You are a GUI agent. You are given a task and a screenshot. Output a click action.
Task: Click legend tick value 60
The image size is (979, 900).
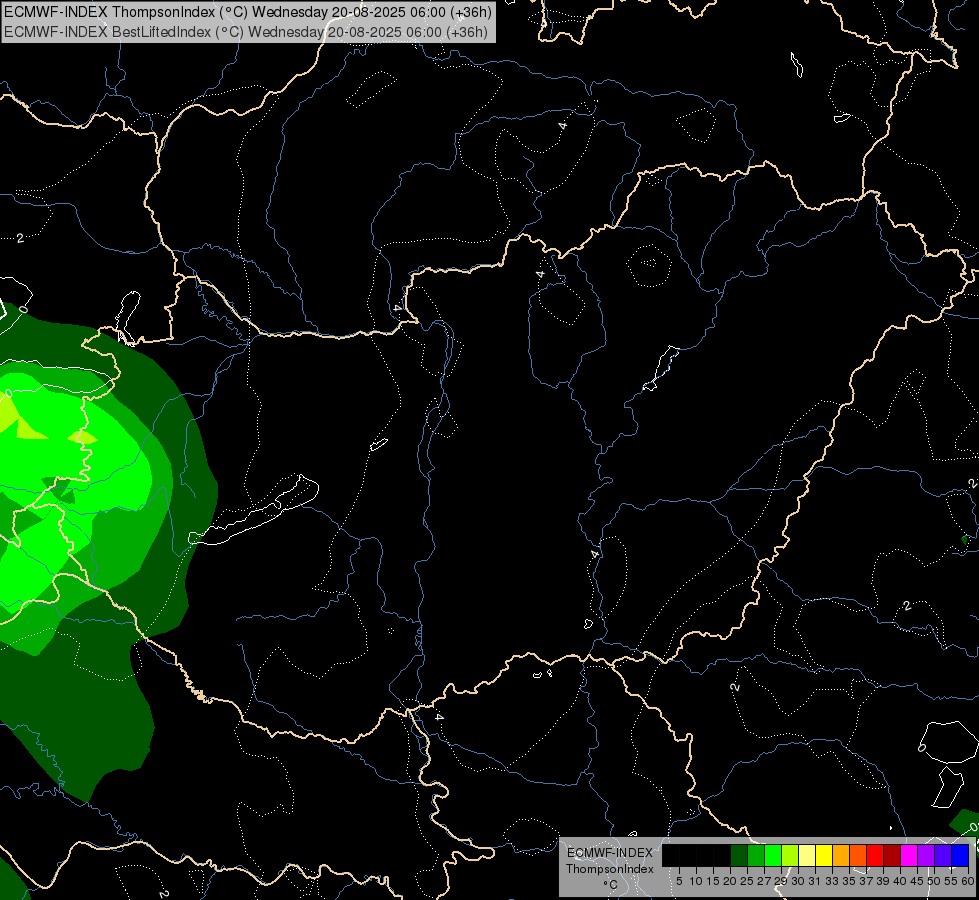click(x=968, y=881)
